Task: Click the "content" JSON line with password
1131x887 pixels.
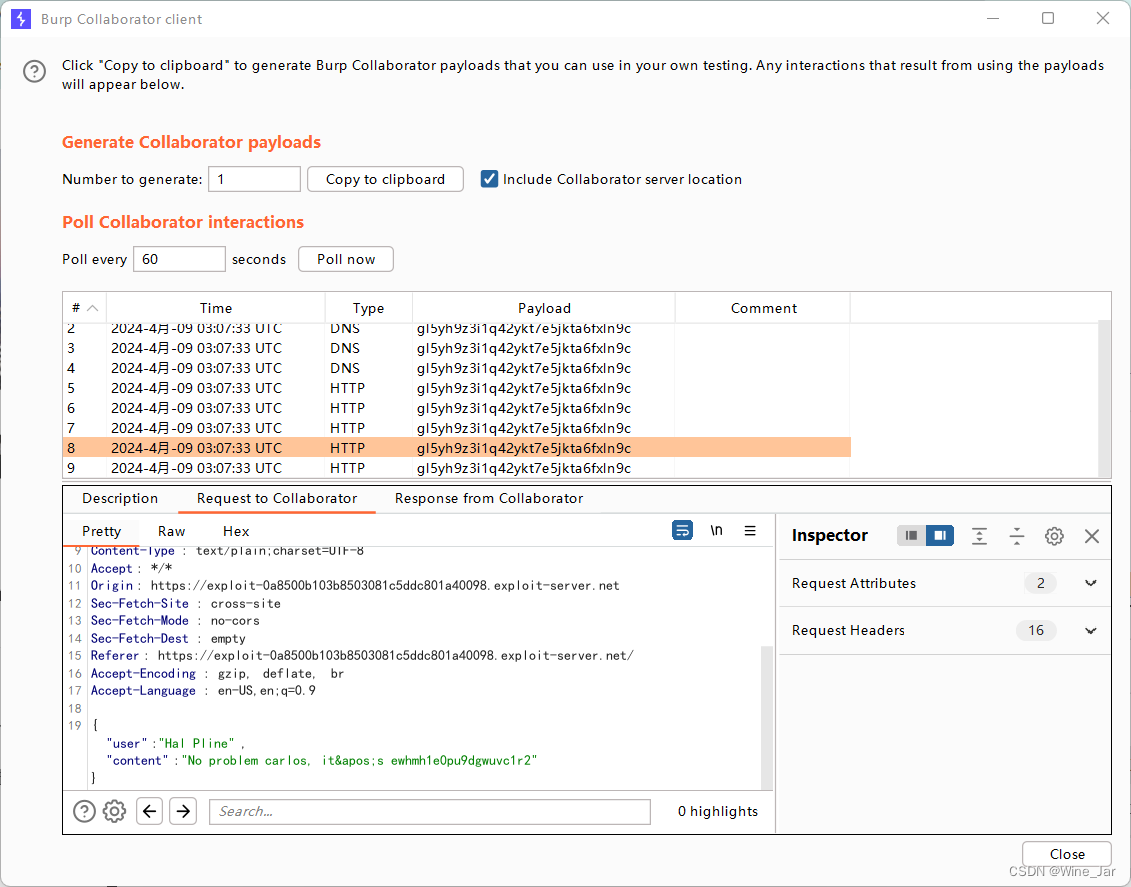Action: point(322,761)
